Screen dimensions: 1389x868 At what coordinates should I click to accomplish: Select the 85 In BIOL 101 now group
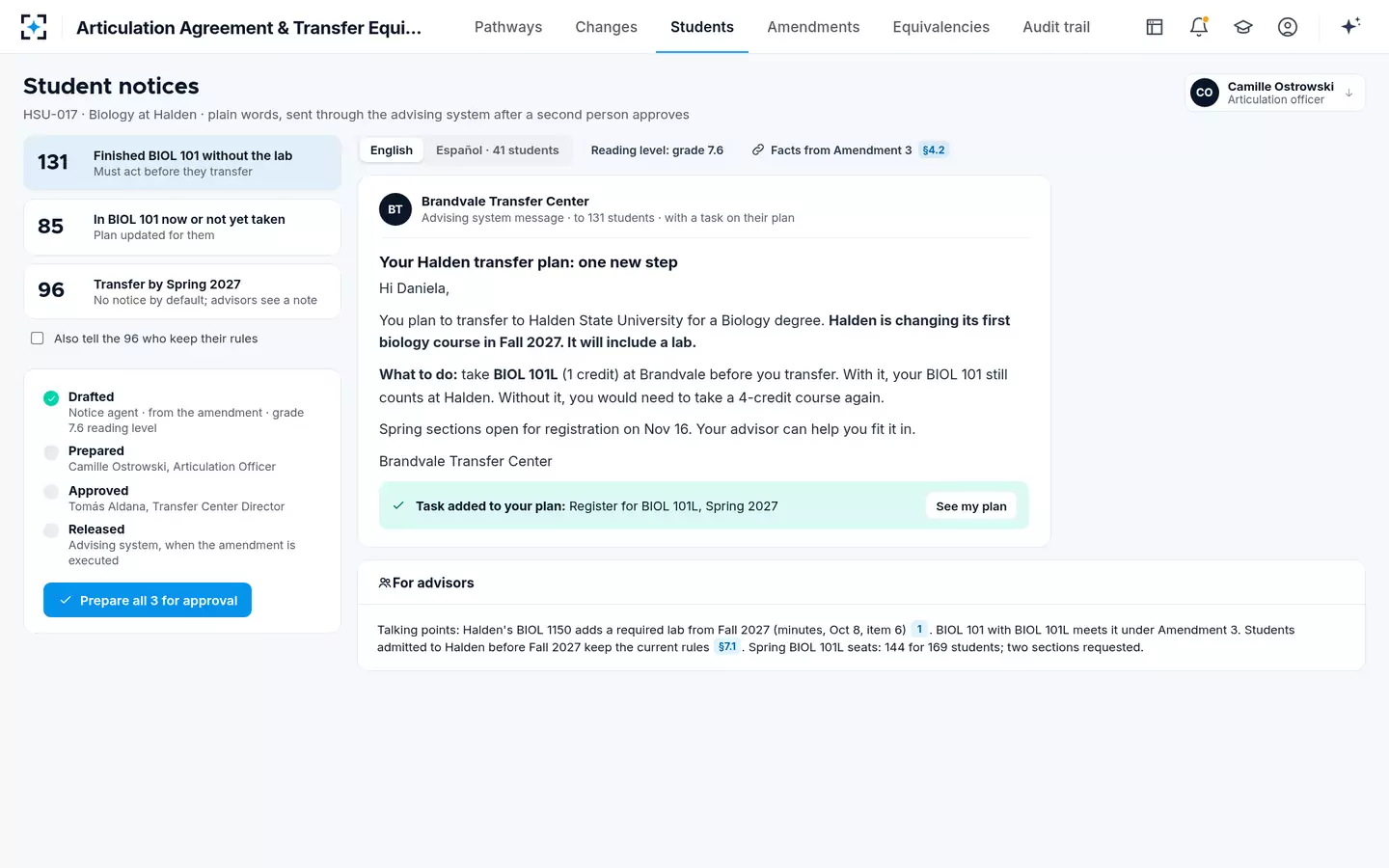(x=182, y=227)
